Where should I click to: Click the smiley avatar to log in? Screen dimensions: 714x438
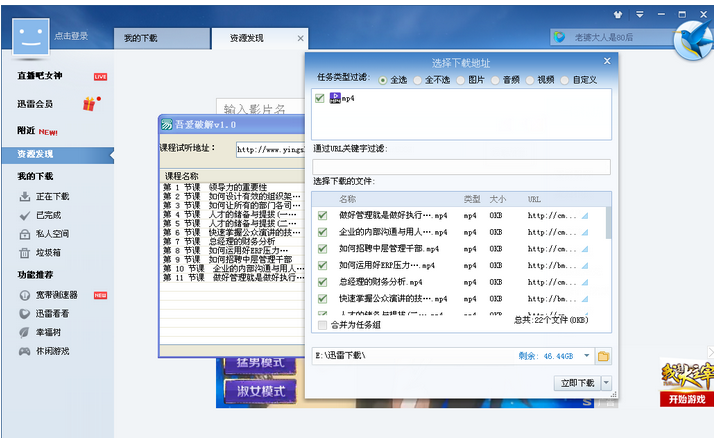point(31,37)
